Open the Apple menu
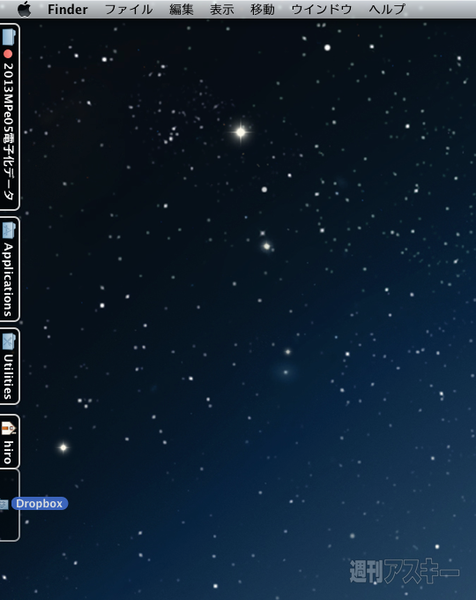 tap(24, 9)
